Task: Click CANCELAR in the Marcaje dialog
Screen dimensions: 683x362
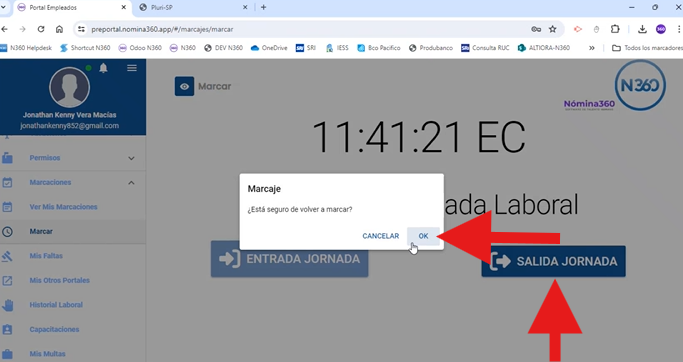Action: (381, 236)
